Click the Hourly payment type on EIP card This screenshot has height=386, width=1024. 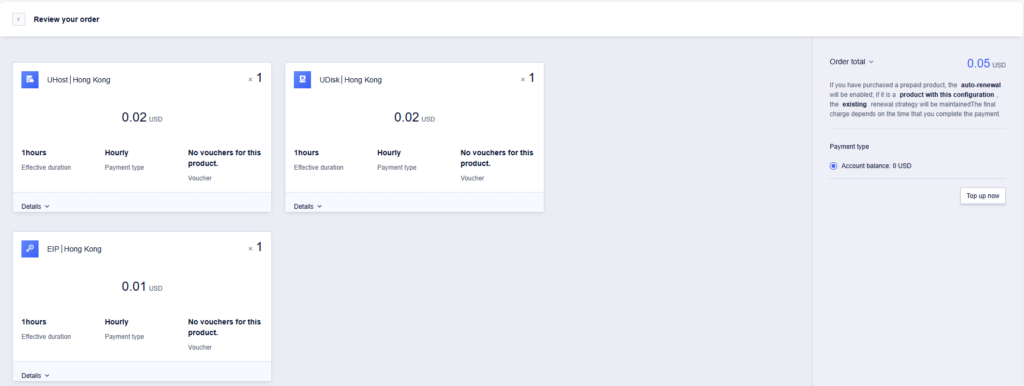(x=116, y=322)
